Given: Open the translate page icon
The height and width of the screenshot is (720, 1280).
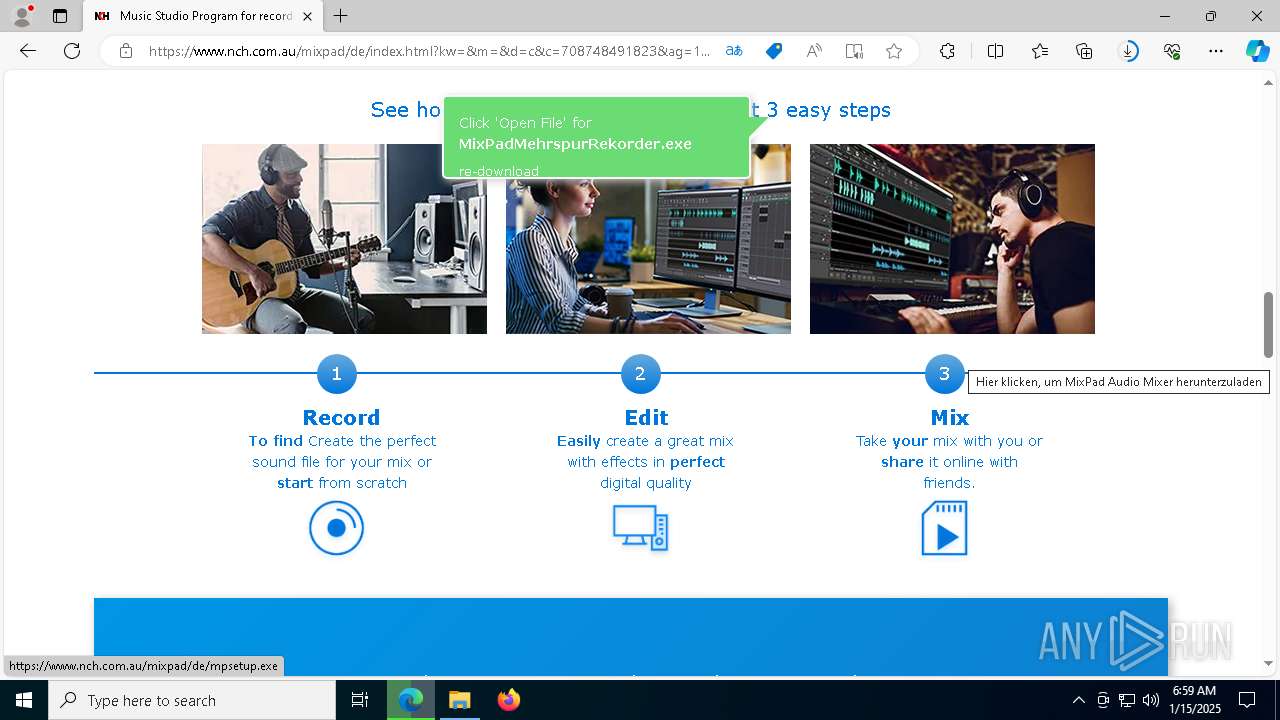Looking at the screenshot, I should click(734, 51).
